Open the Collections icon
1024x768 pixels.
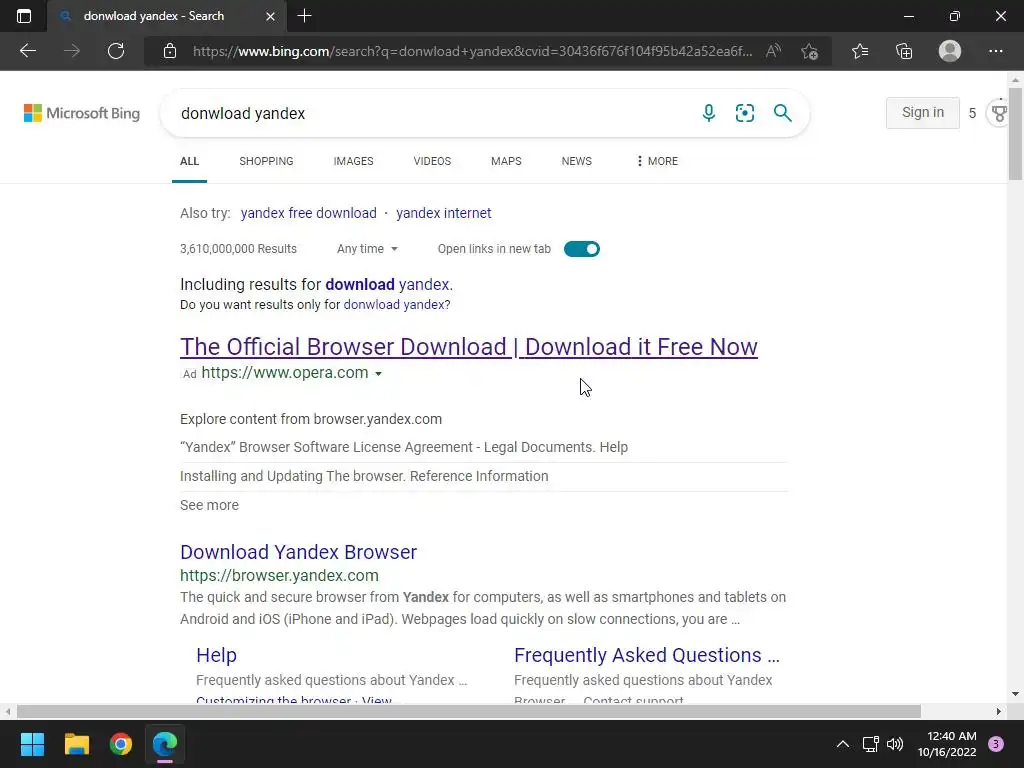[904, 51]
